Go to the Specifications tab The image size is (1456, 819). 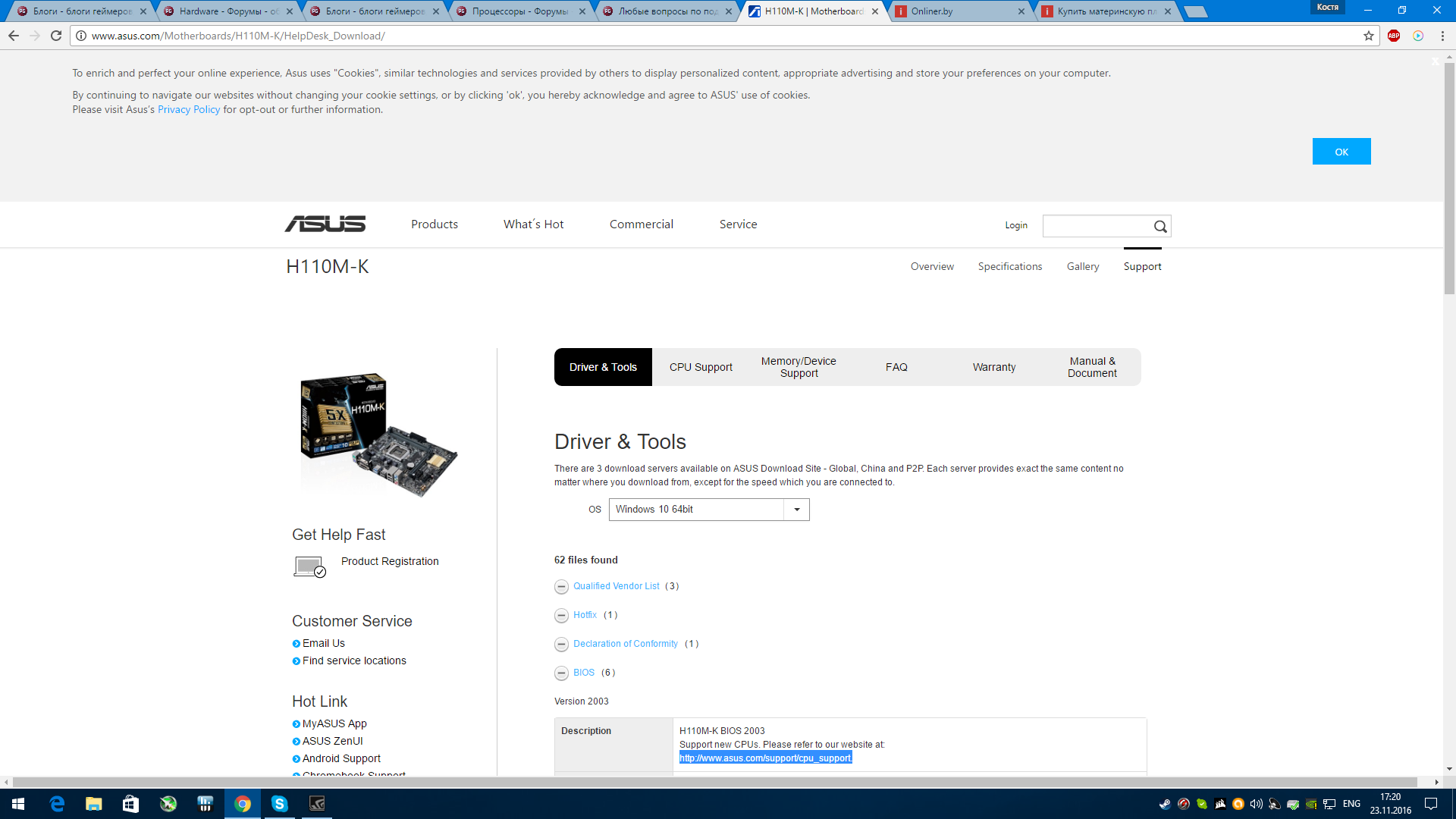pos(1010,266)
